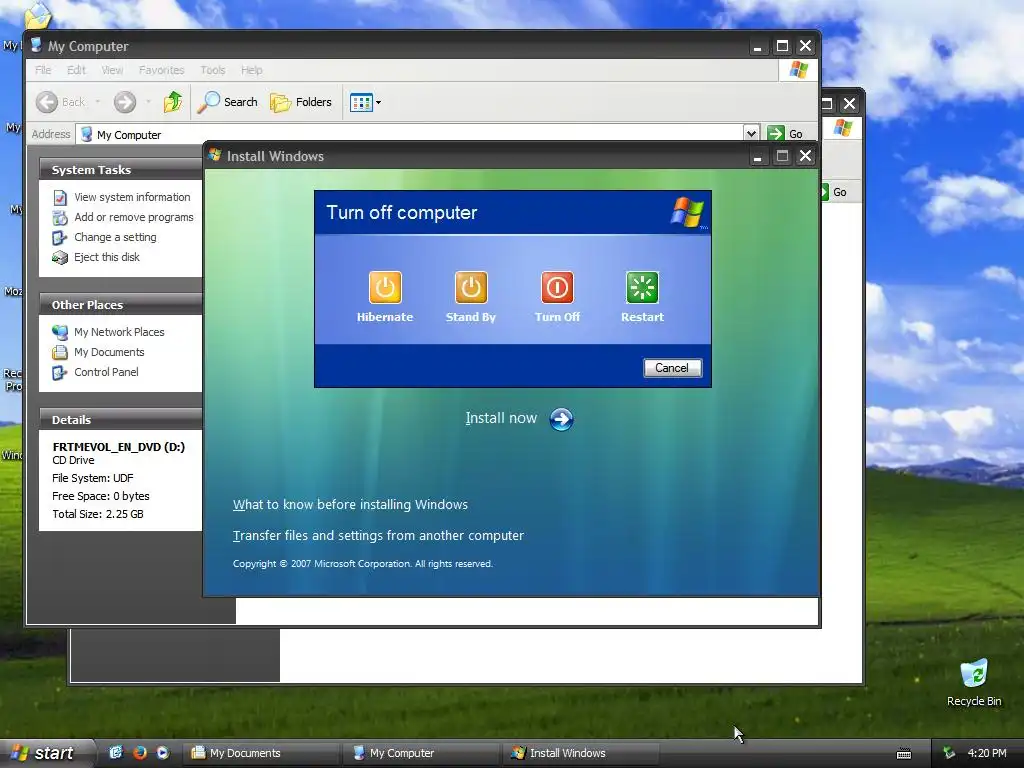Open What to know before installing Windows

point(350,504)
